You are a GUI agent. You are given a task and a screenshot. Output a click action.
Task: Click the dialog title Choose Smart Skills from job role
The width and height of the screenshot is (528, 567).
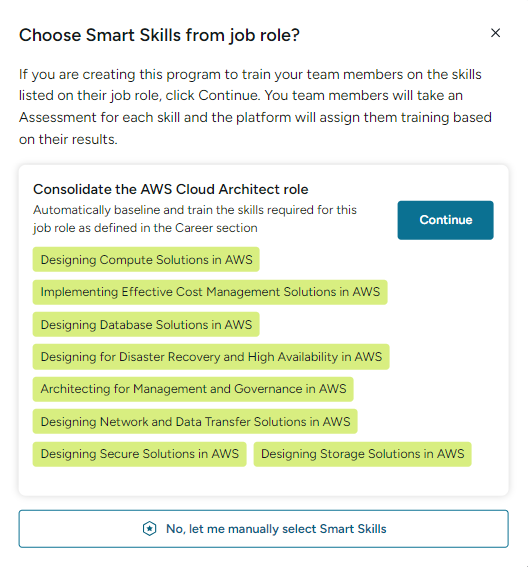[159, 35]
